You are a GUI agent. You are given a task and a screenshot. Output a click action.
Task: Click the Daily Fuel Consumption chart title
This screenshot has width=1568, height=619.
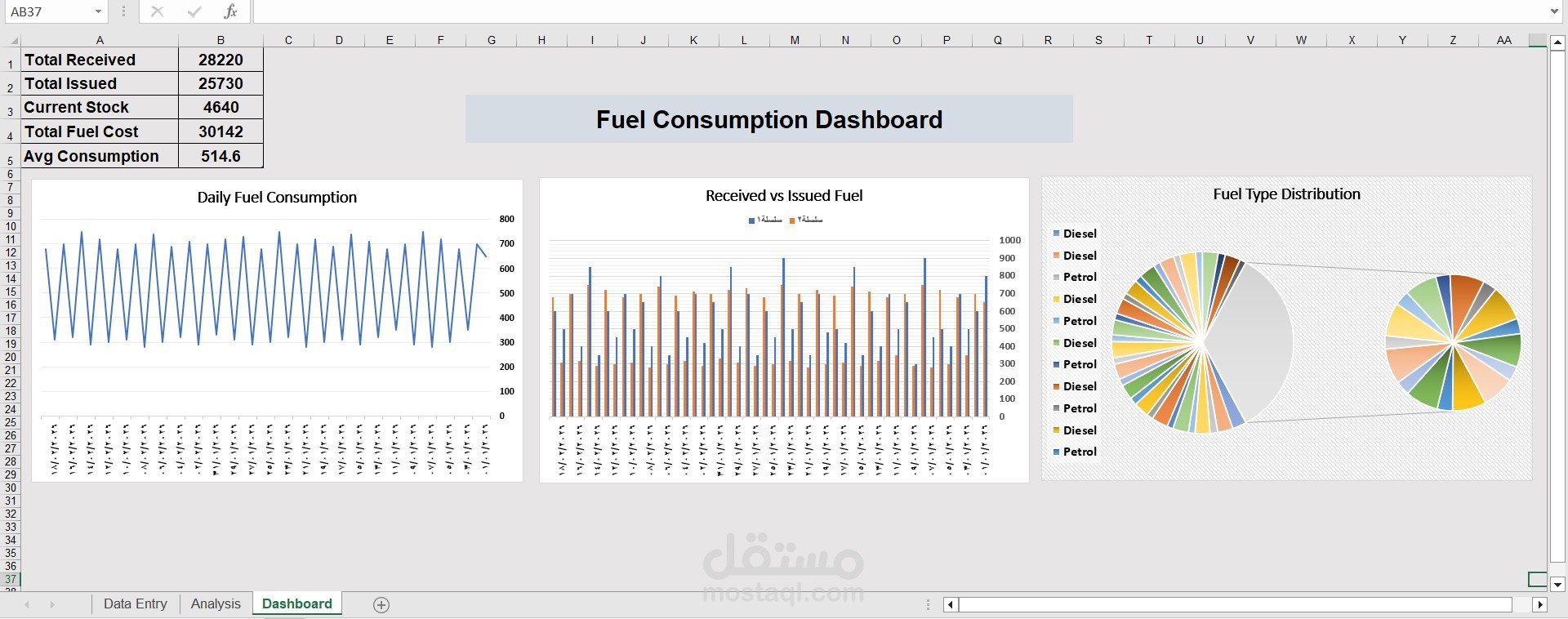coord(277,197)
